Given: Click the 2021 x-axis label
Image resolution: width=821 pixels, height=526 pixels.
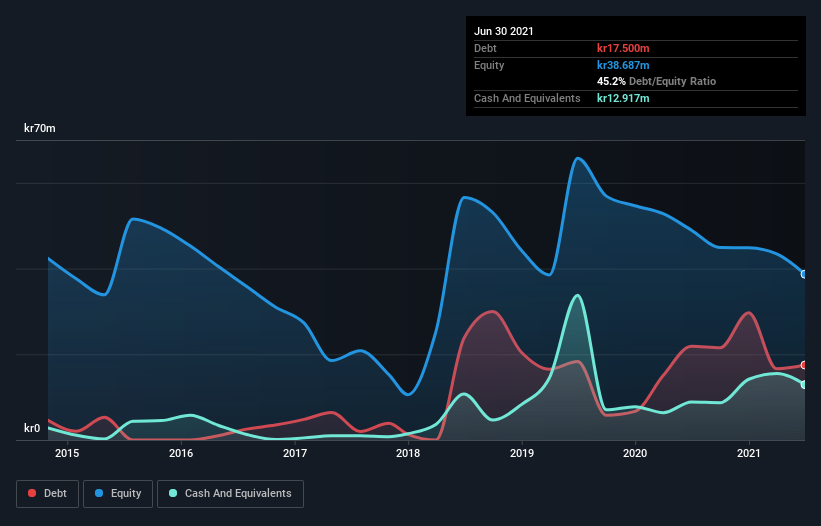Looking at the screenshot, I should pyautogui.click(x=749, y=453).
